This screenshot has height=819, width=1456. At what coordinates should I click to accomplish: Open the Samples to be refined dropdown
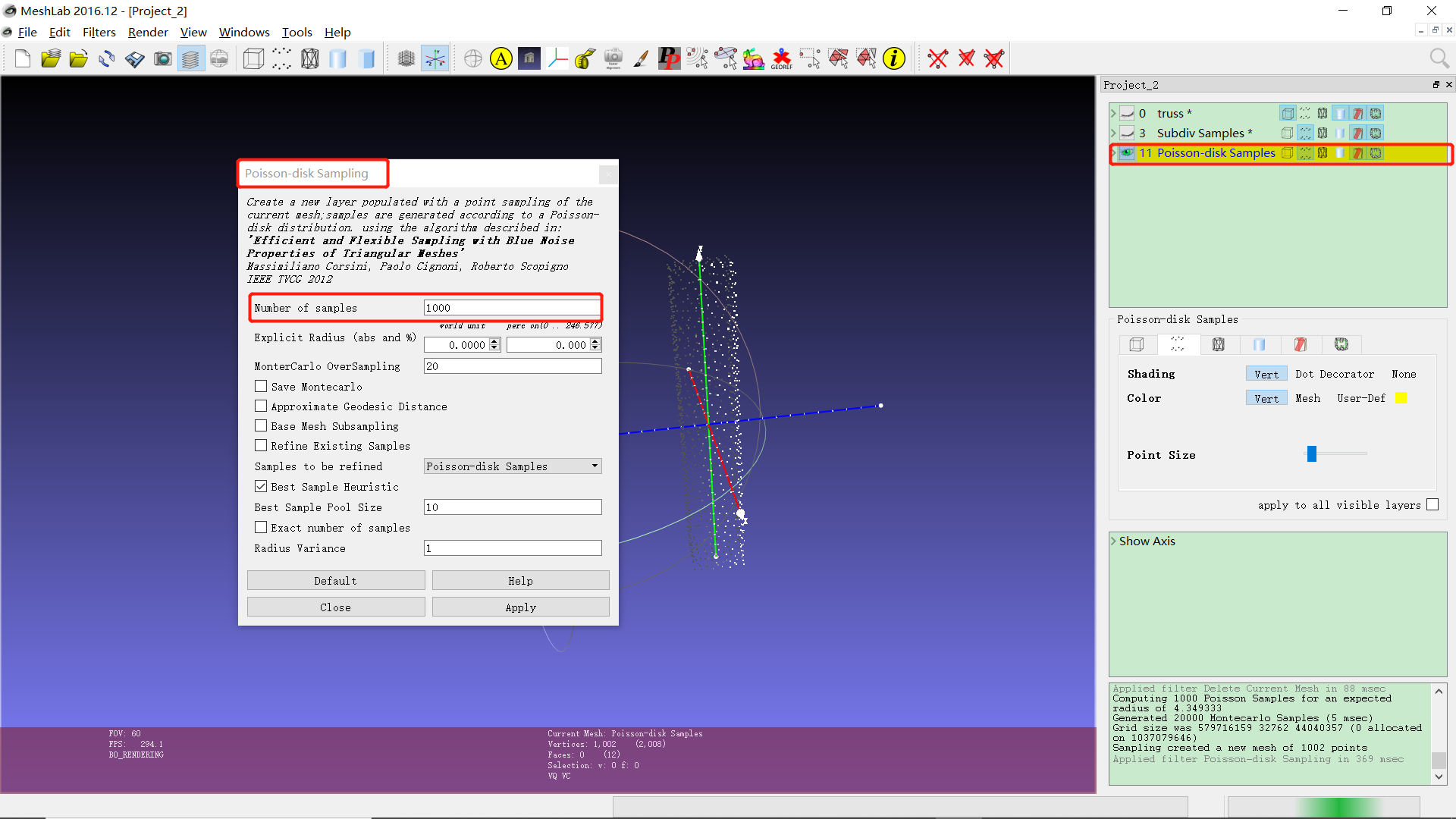coord(513,466)
